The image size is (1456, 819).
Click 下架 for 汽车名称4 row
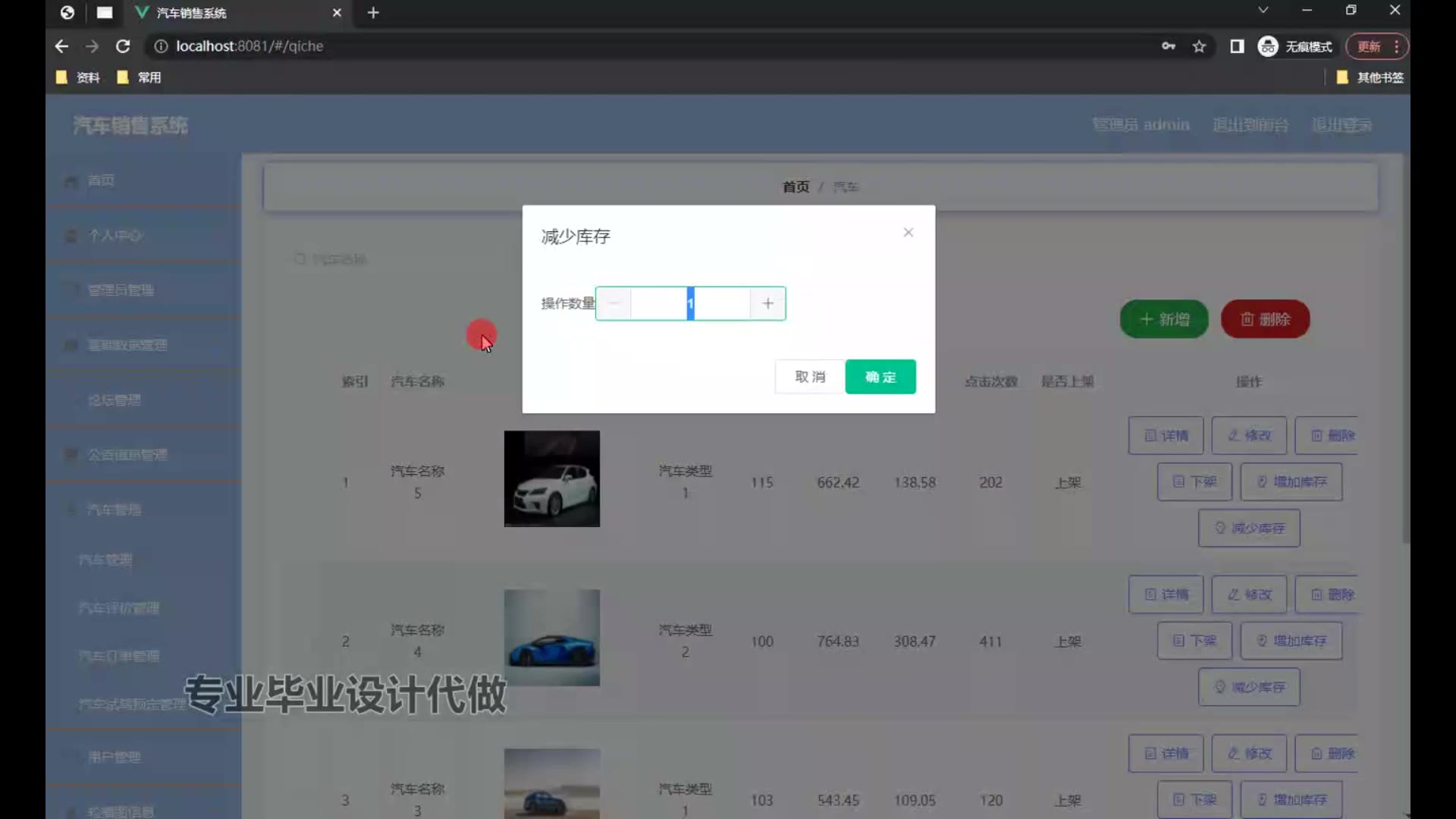[x=1194, y=641]
